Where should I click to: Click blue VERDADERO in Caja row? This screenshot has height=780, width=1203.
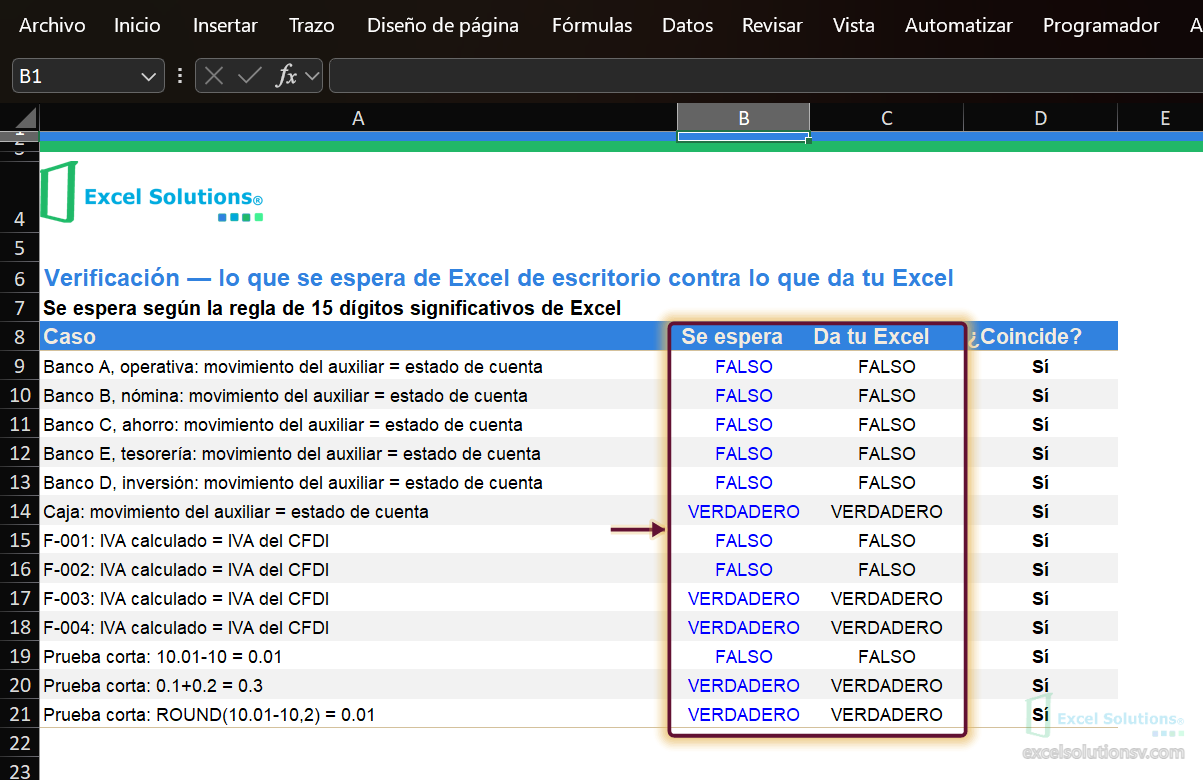click(744, 511)
